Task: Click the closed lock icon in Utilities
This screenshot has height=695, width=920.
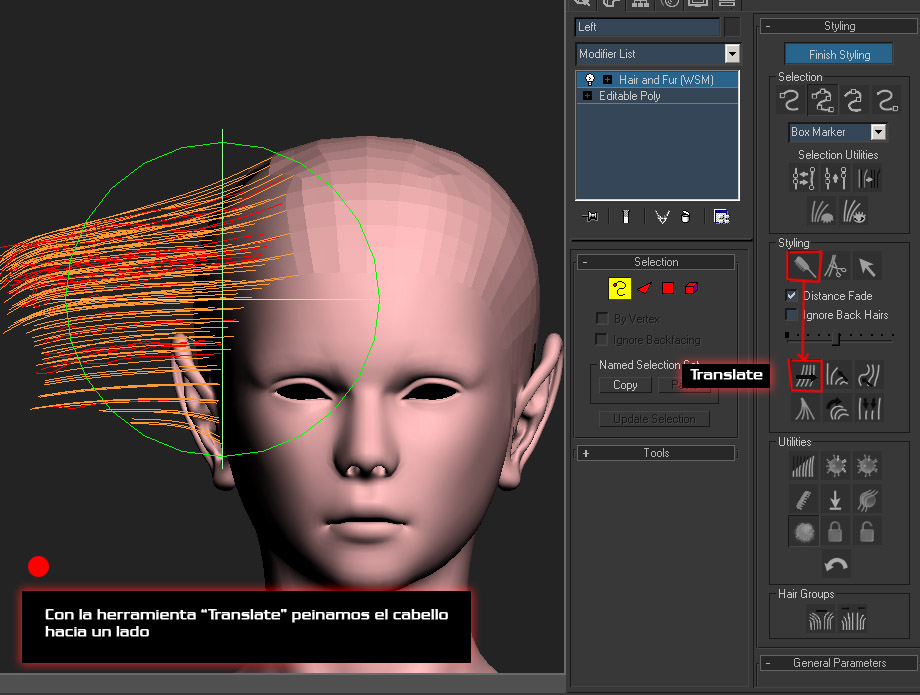Action: tap(835, 531)
